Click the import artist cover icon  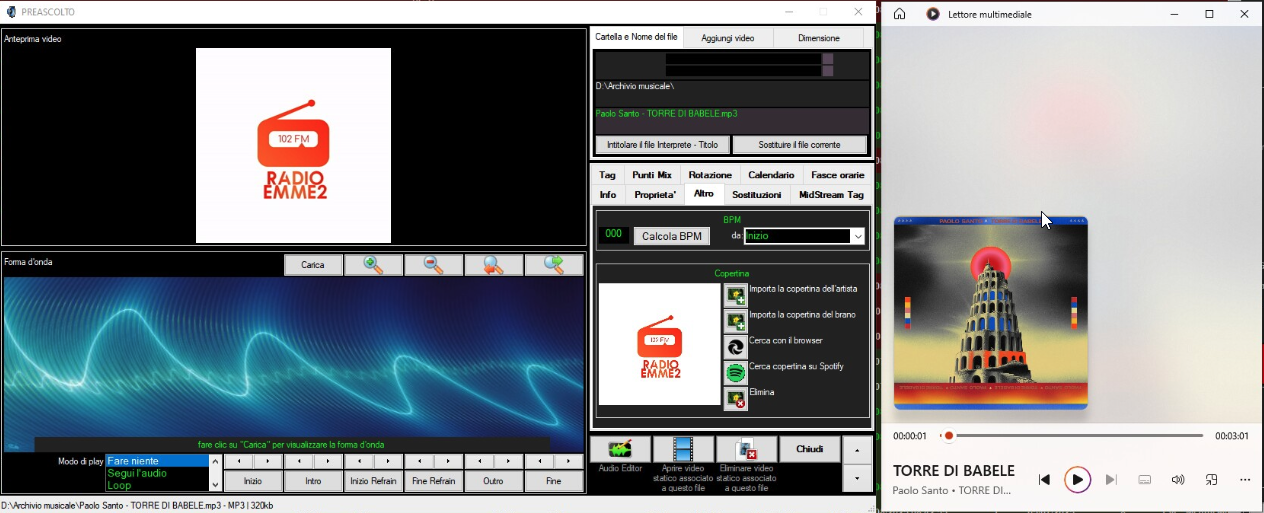pos(735,295)
